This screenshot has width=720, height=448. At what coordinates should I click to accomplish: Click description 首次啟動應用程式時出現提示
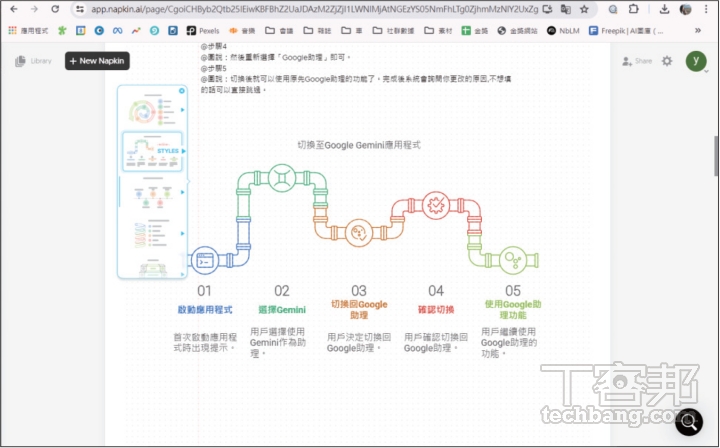(205, 343)
